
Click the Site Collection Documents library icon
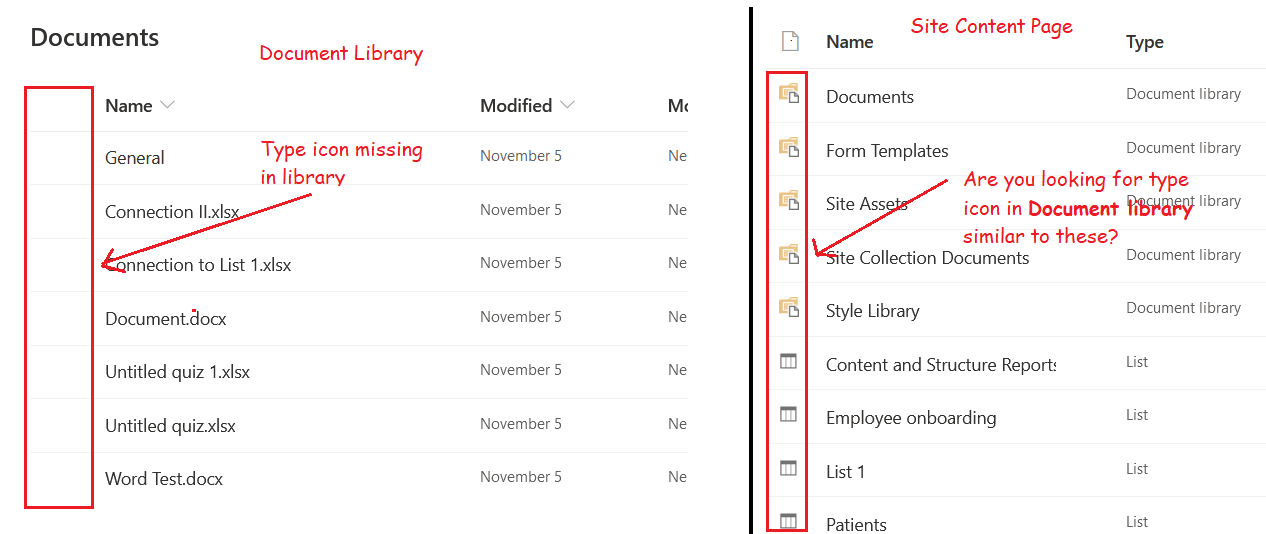(x=789, y=255)
